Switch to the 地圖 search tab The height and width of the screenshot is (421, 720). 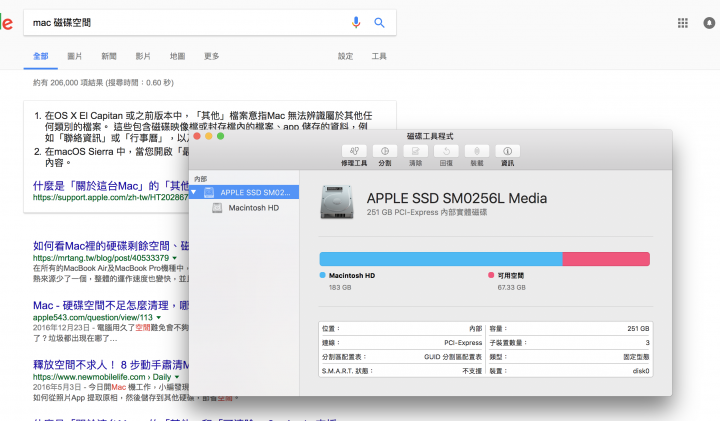[177, 56]
